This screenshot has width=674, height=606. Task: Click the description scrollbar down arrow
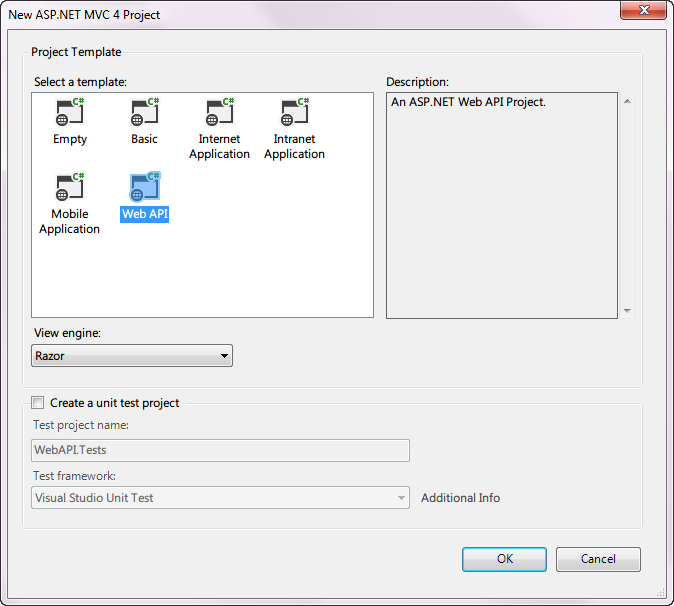(x=627, y=310)
